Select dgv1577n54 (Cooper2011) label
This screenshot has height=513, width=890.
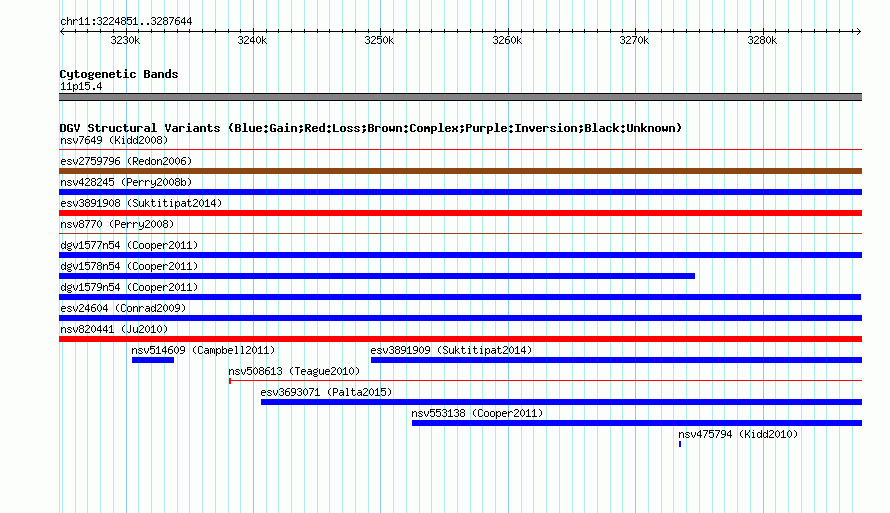[x=129, y=245]
